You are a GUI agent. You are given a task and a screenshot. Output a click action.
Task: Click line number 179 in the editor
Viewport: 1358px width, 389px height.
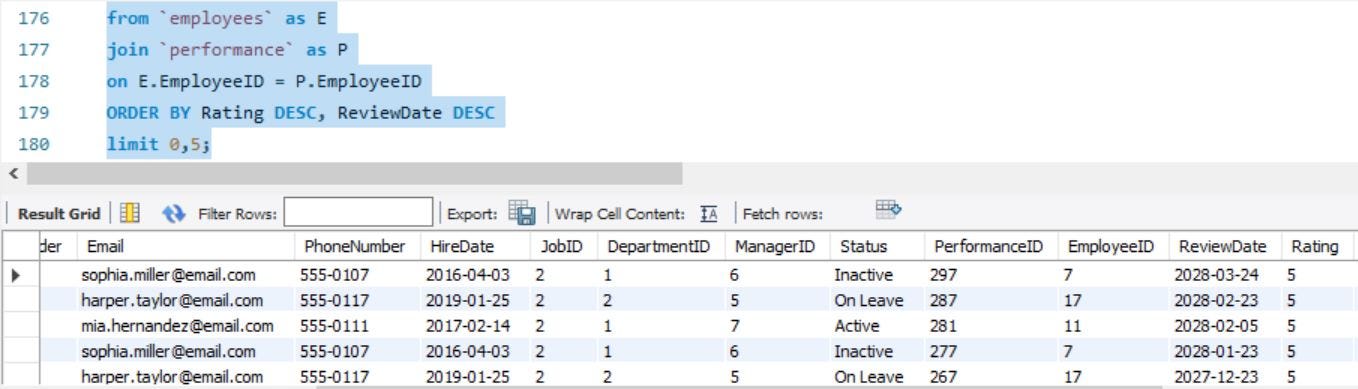[x=34, y=113]
